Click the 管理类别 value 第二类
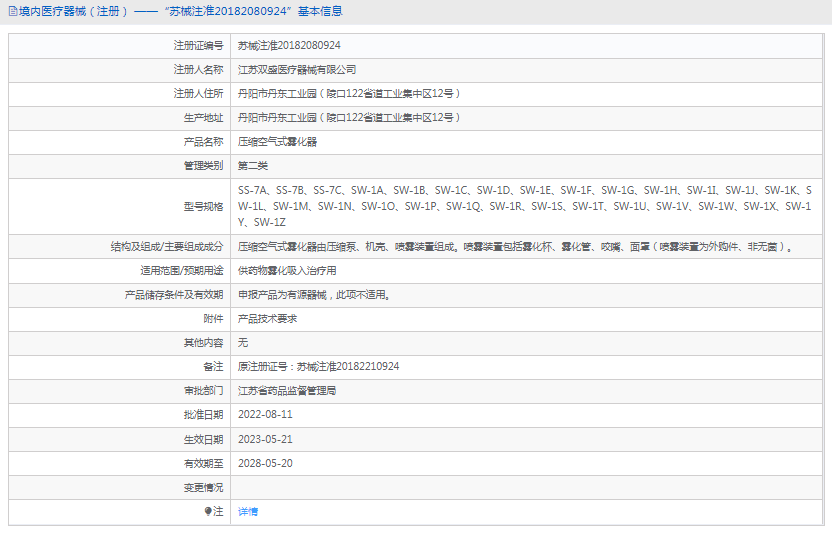Viewport: 832px width, 534px height. click(253, 166)
